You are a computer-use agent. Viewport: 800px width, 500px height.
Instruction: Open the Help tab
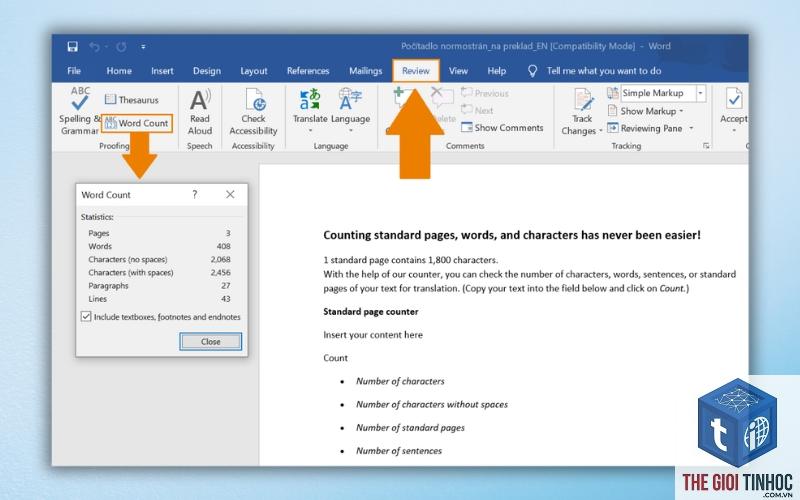coord(496,71)
